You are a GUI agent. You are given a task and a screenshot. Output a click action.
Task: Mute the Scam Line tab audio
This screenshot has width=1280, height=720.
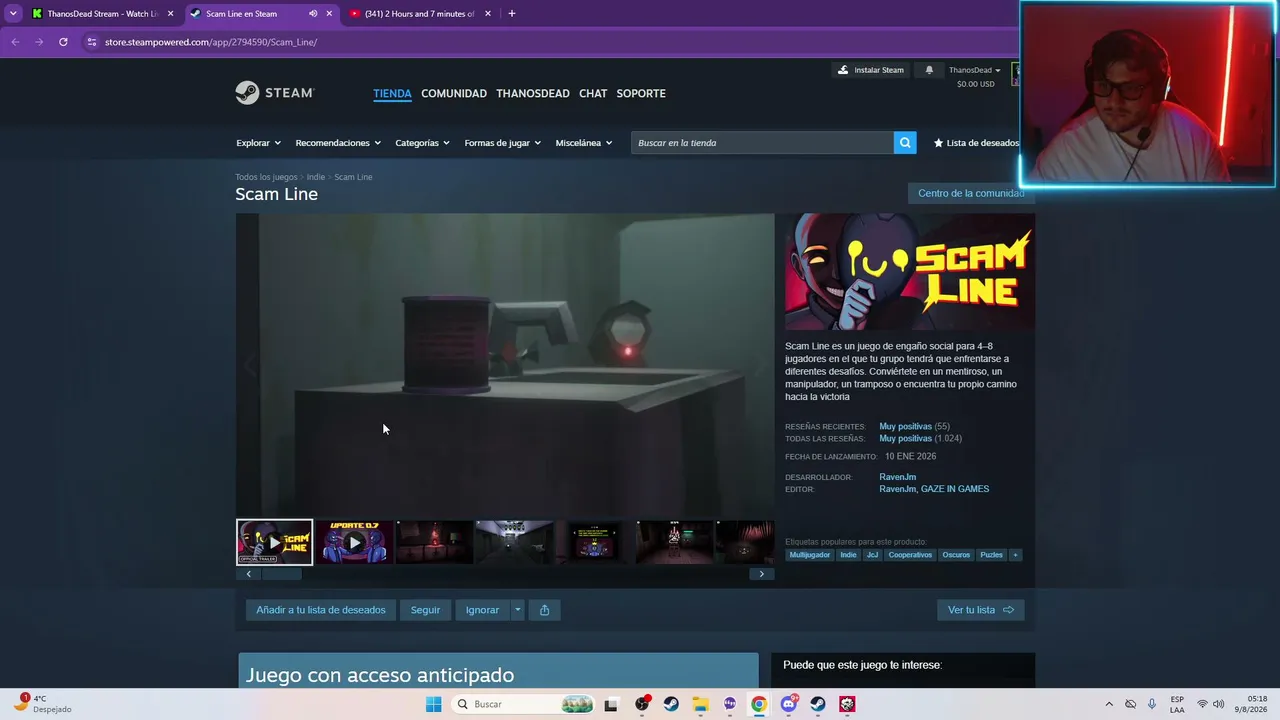[313, 14]
